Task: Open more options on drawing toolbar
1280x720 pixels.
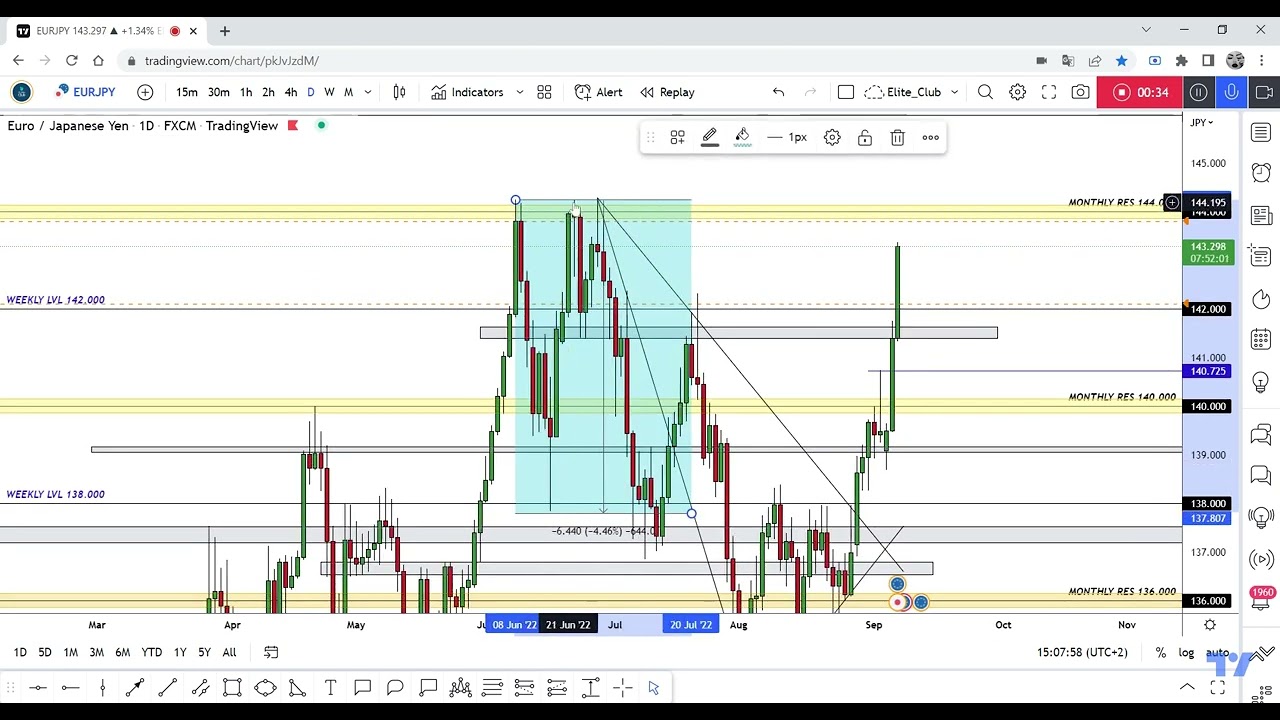Action: click(x=930, y=137)
